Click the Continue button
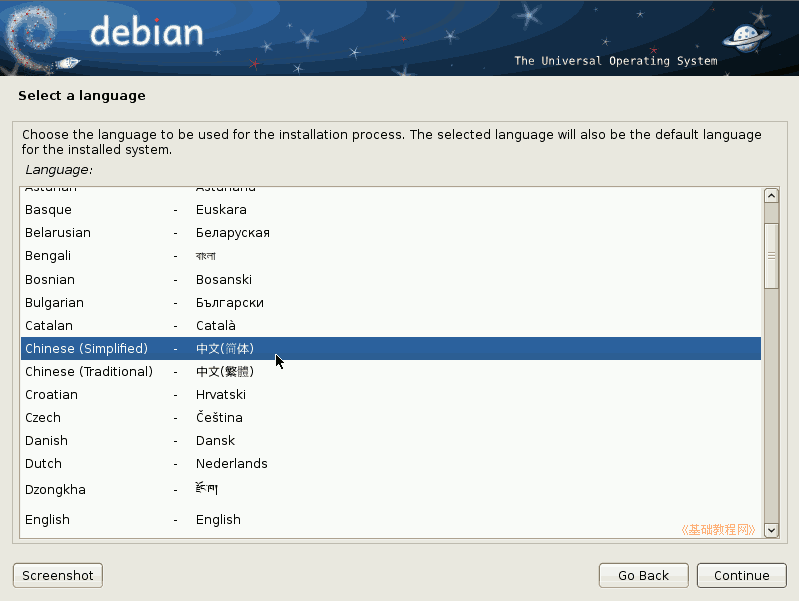Screen dimensions: 799x601 (x=741, y=576)
